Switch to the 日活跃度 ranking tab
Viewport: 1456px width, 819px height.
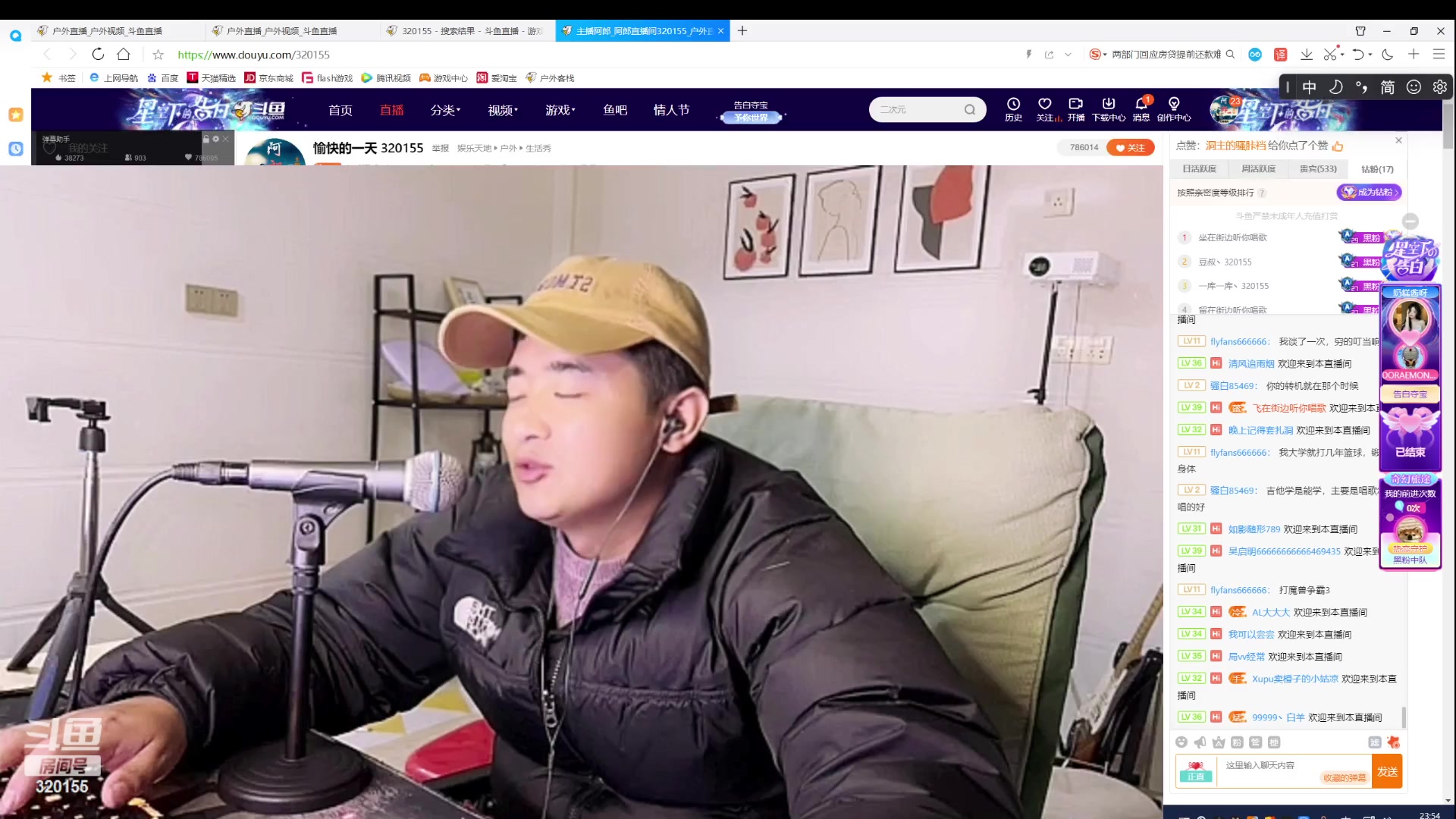pyautogui.click(x=1199, y=169)
